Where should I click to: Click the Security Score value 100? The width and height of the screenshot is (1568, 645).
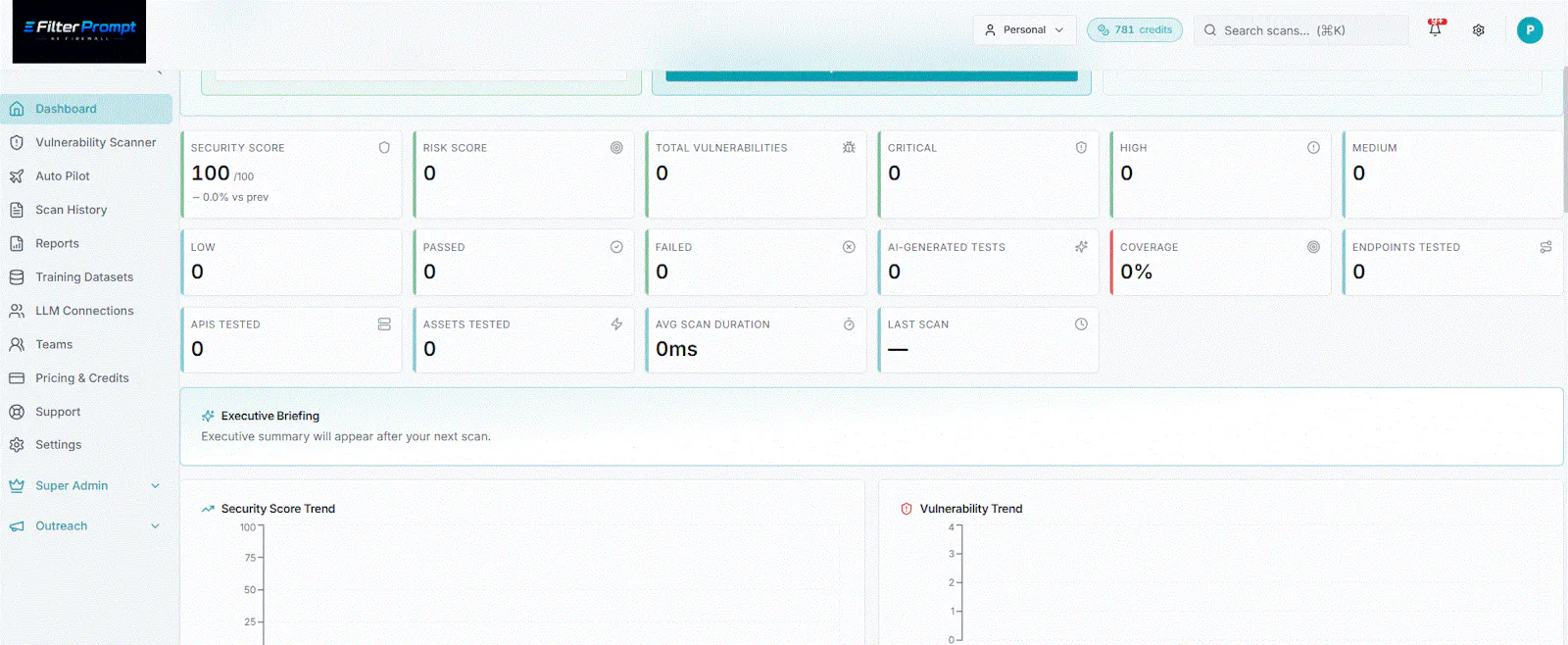[210, 174]
